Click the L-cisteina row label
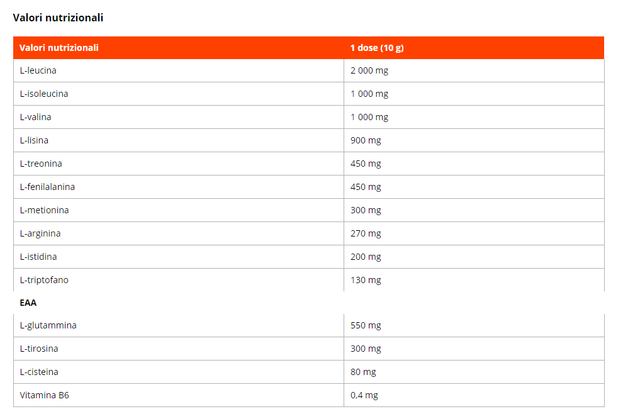The width and height of the screenshot is (640, 419). [x=40, y=372]
